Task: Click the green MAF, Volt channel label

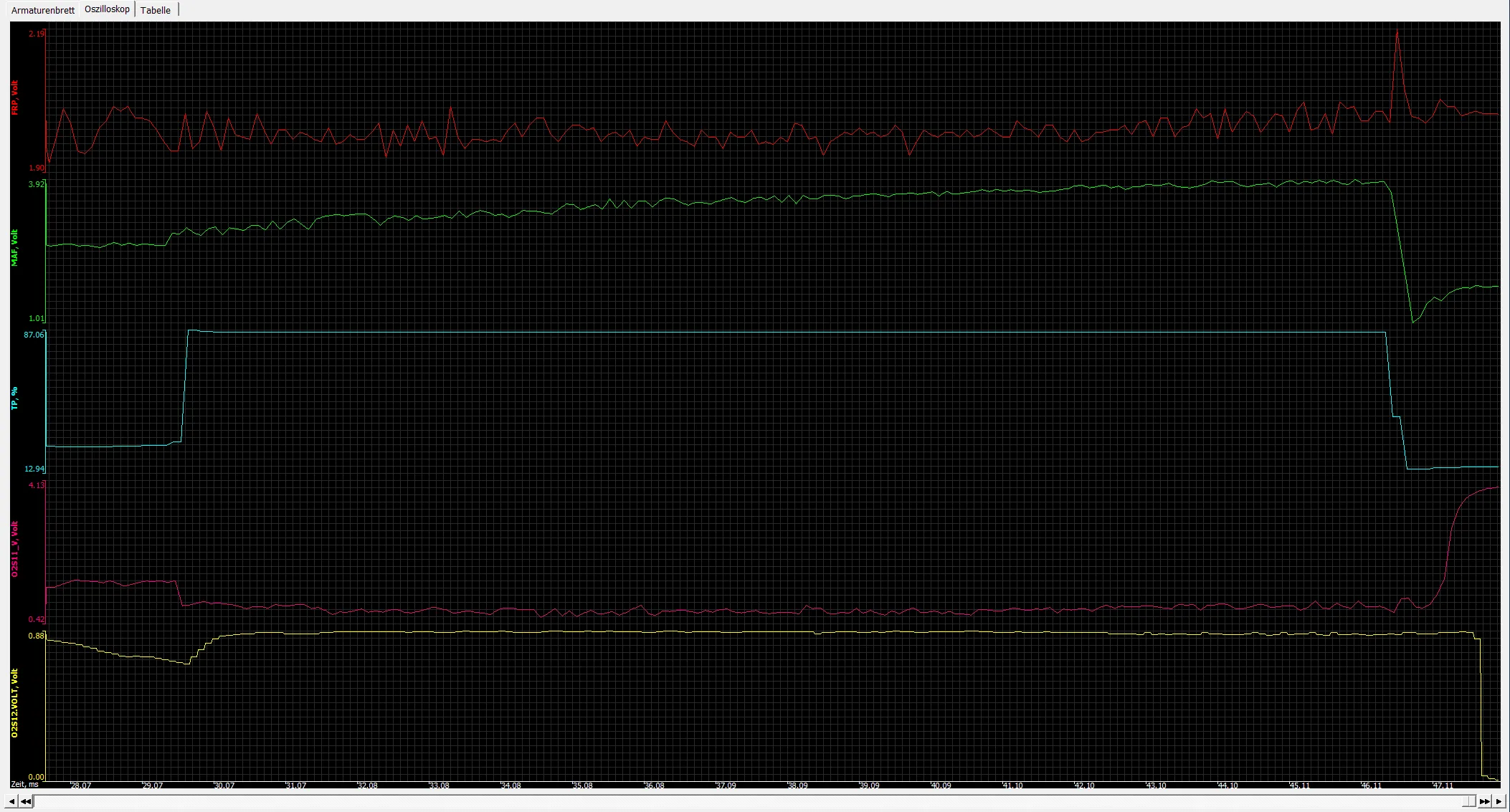Action: click(x=14, y=248)
